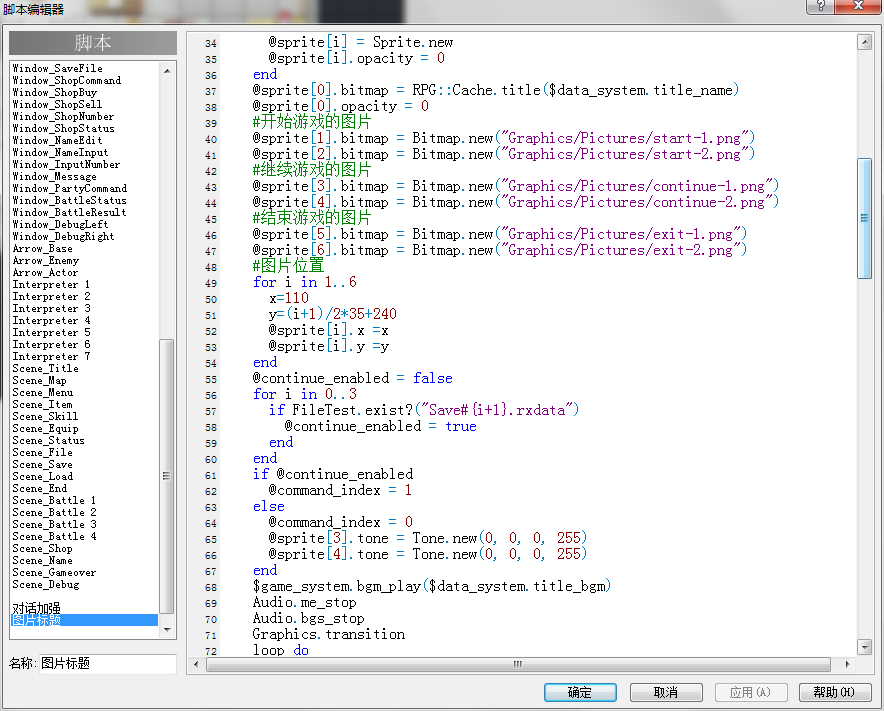Close the script editor window

click(858, 6)
